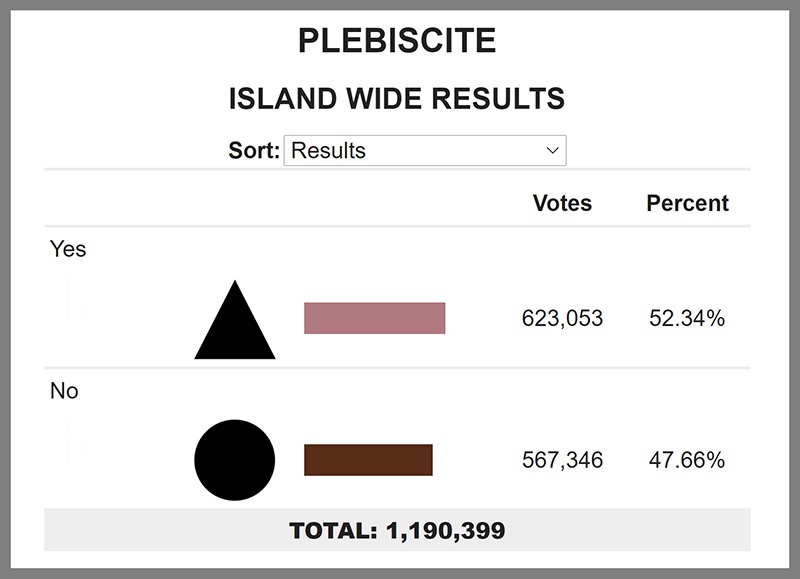
Task: Click the 52.34% percent value
Action: coord(687,318)
